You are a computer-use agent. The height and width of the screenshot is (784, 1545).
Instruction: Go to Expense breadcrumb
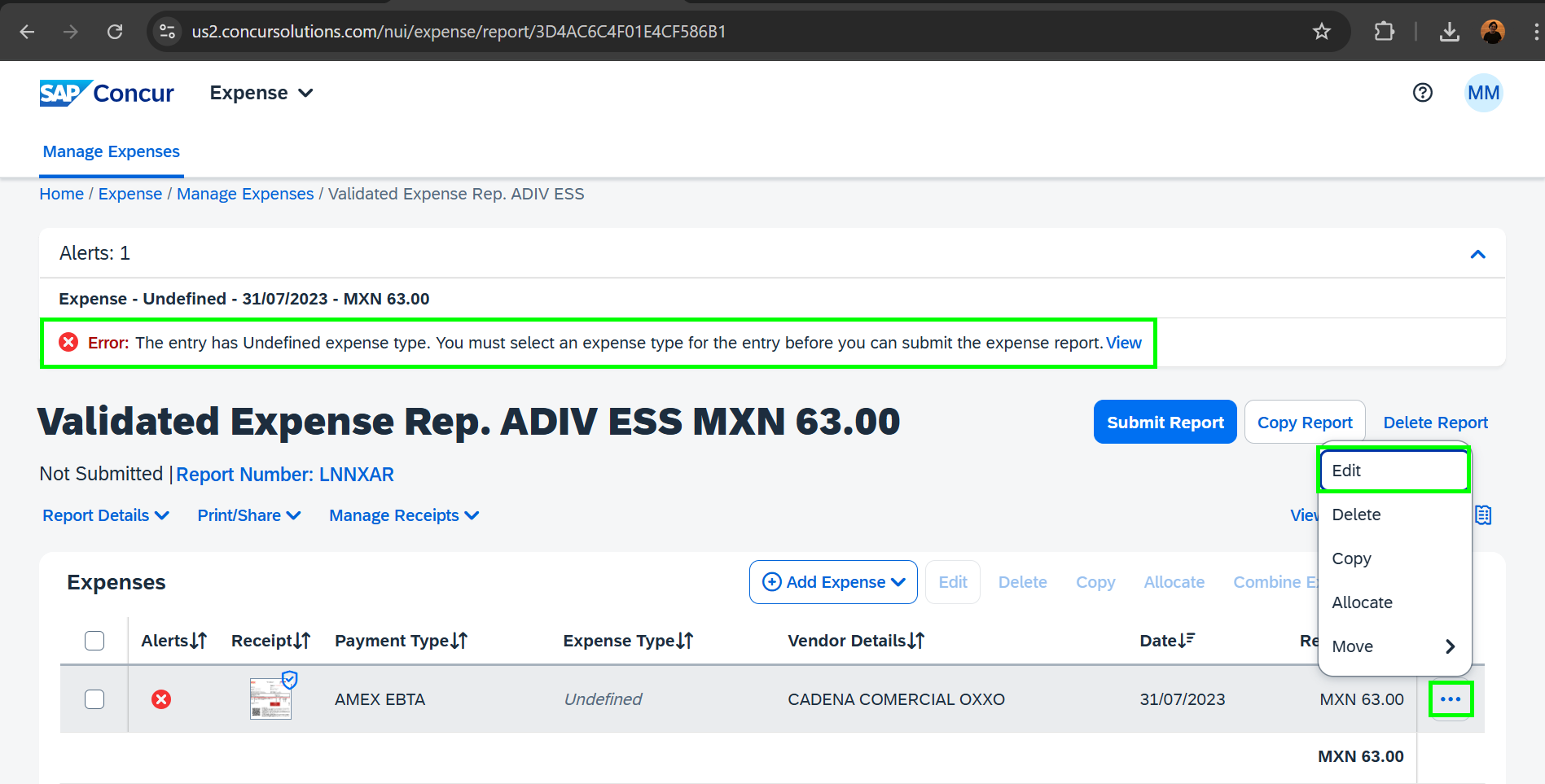click(130, 194)
